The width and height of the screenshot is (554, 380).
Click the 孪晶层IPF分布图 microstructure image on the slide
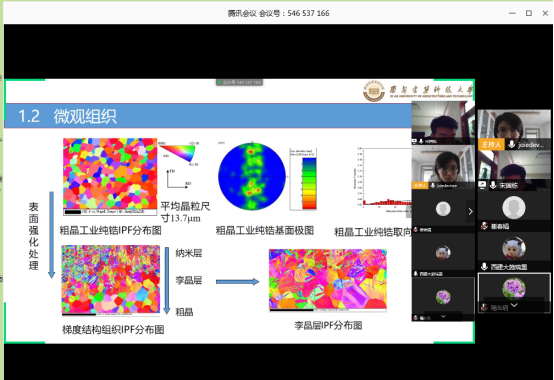point(328,279)
